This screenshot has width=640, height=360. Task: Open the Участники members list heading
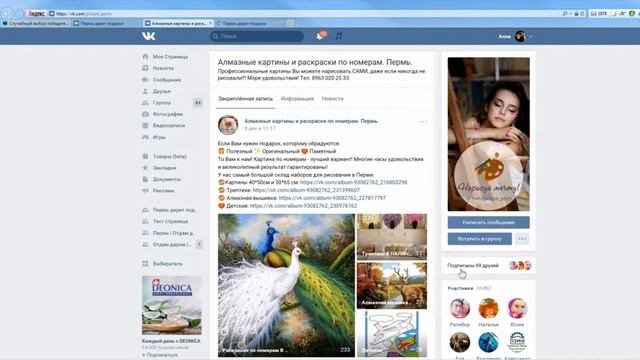[460, 288]
